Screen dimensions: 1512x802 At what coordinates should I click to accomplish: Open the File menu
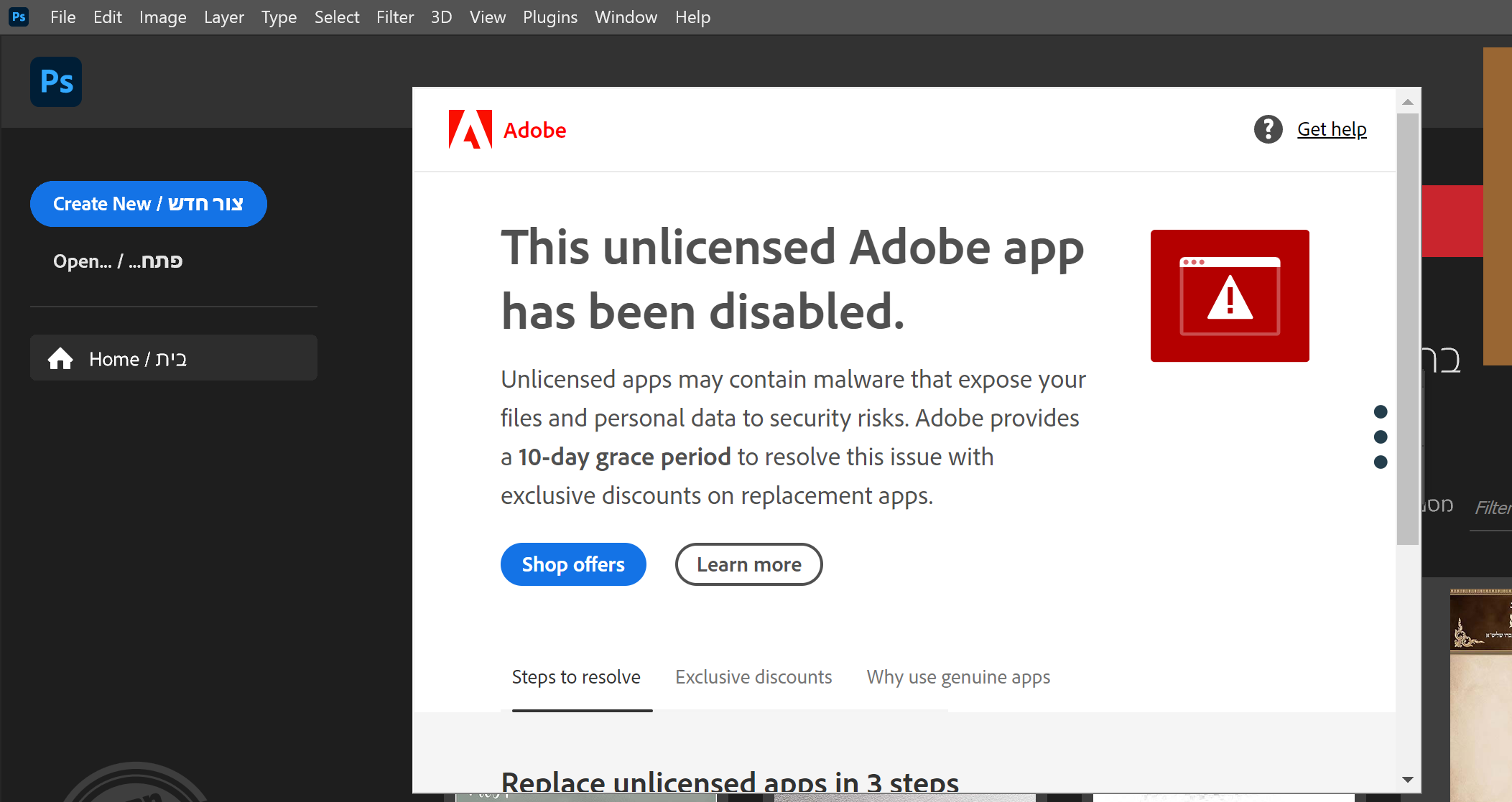(62, 17)
